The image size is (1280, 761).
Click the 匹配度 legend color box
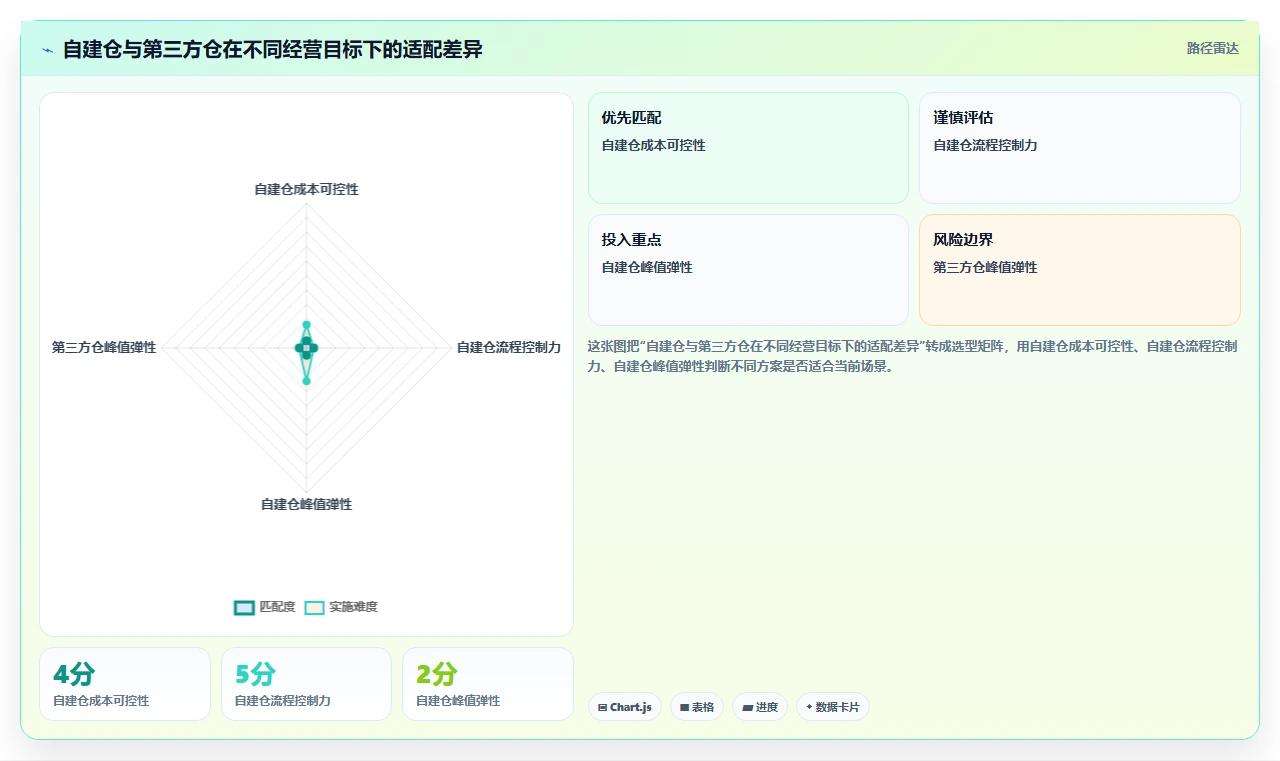pos(244,607)
